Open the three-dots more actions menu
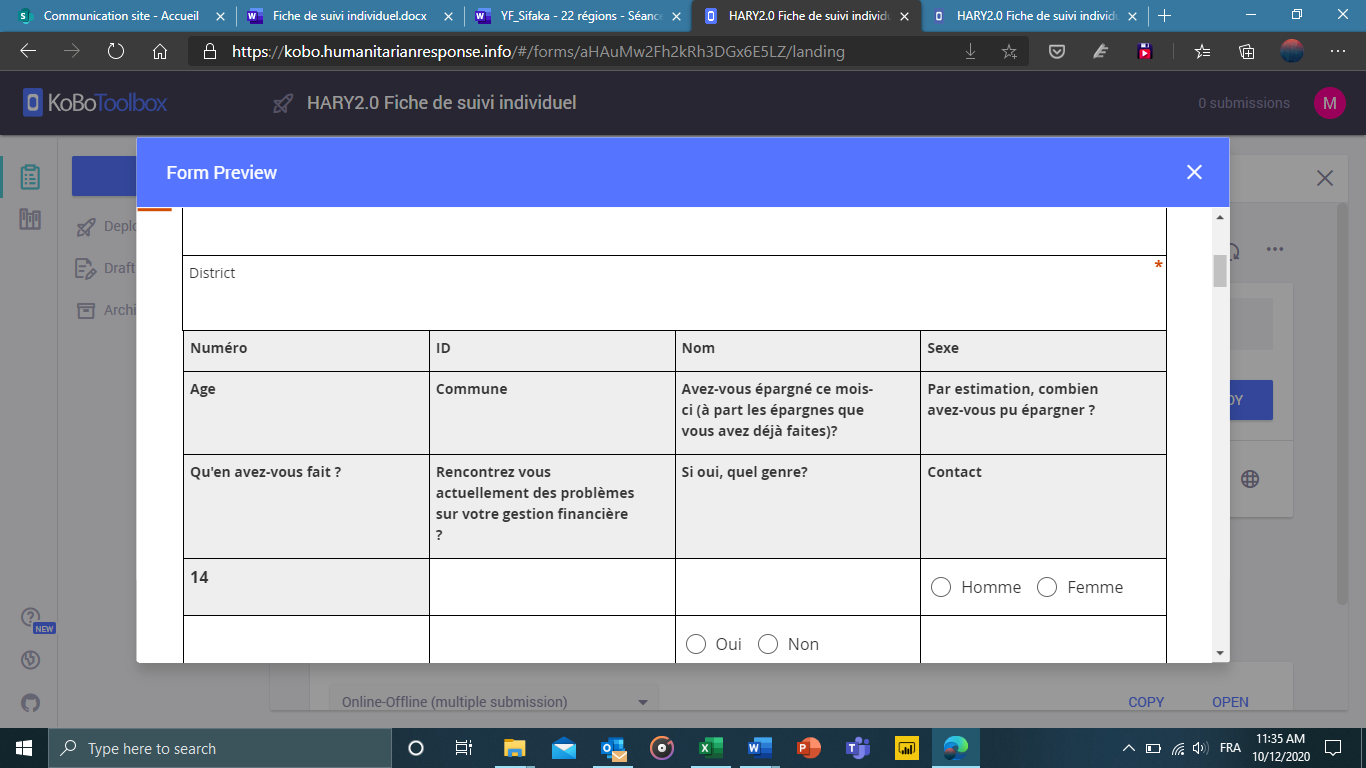The image size is (1366, 768). [1274, 249]
